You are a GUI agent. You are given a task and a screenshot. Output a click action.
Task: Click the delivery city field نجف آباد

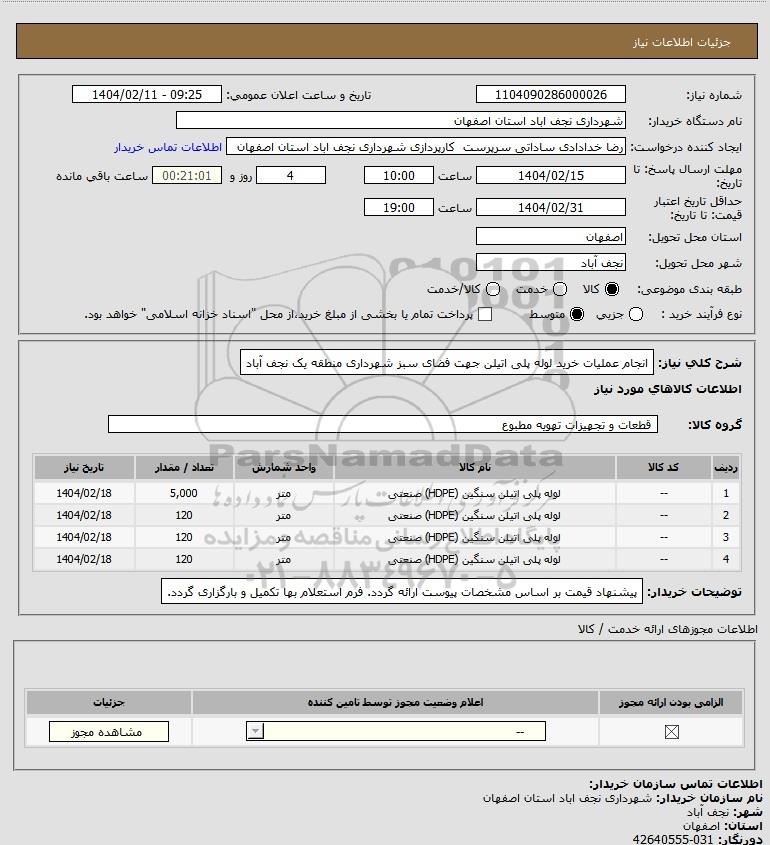pos(551,262)
